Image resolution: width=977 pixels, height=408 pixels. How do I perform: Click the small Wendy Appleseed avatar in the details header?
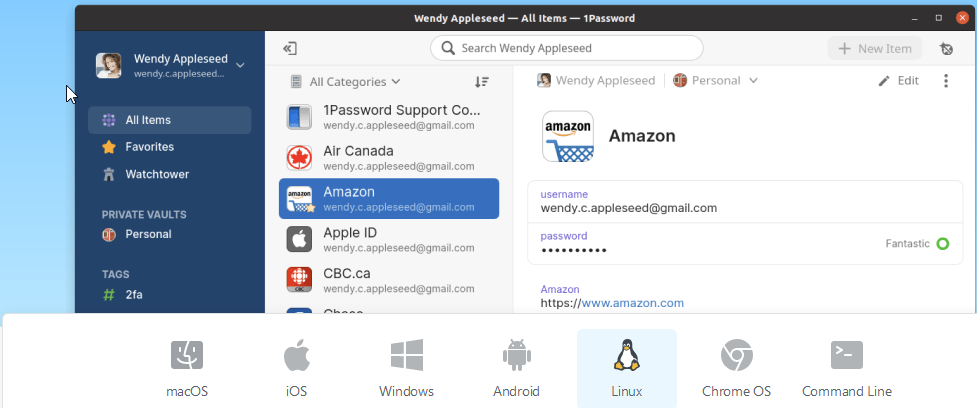(544, 80)
